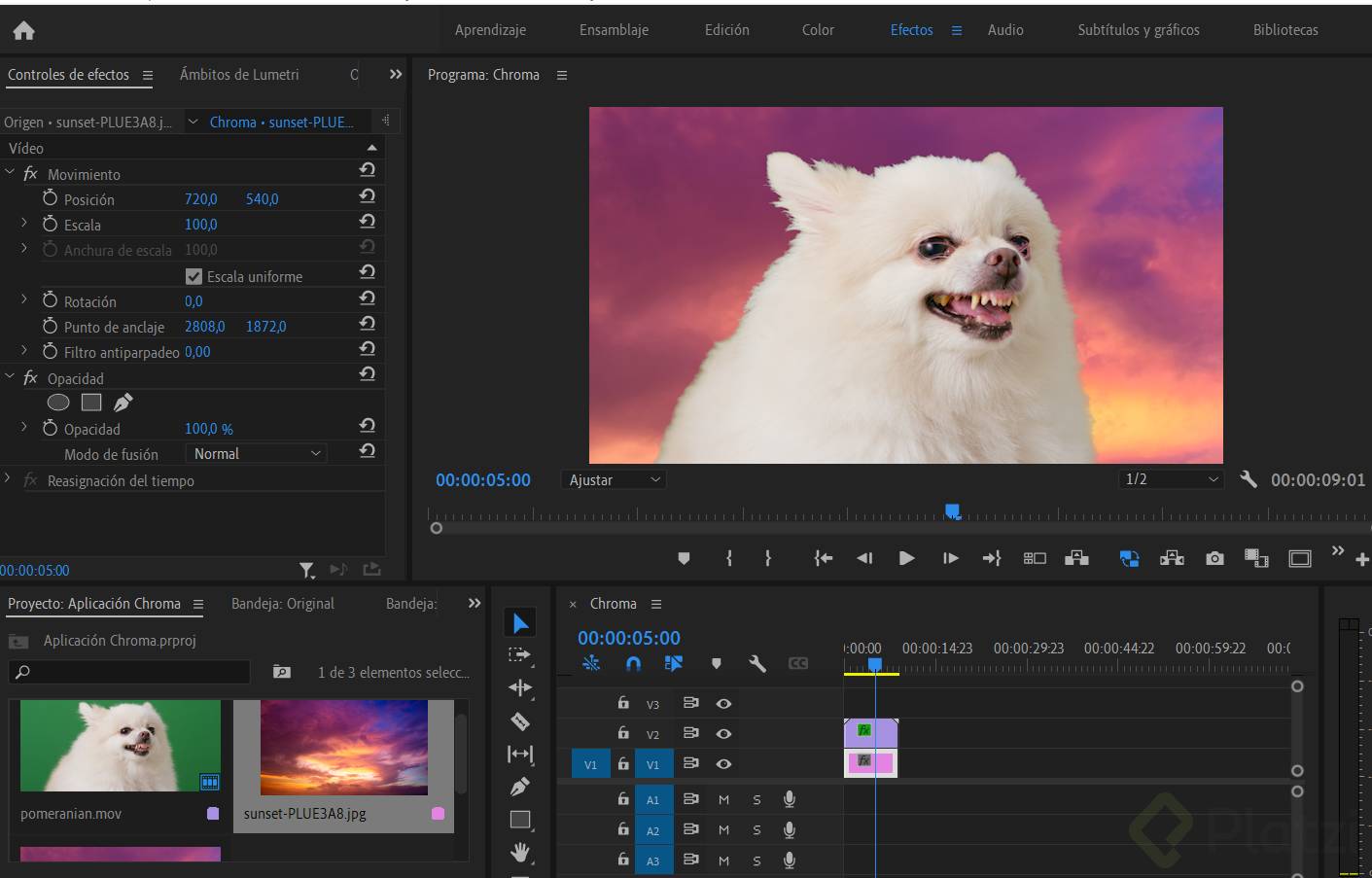The image size is (1372, 878).
Task: Mute audio track A1
Action: 723,799
